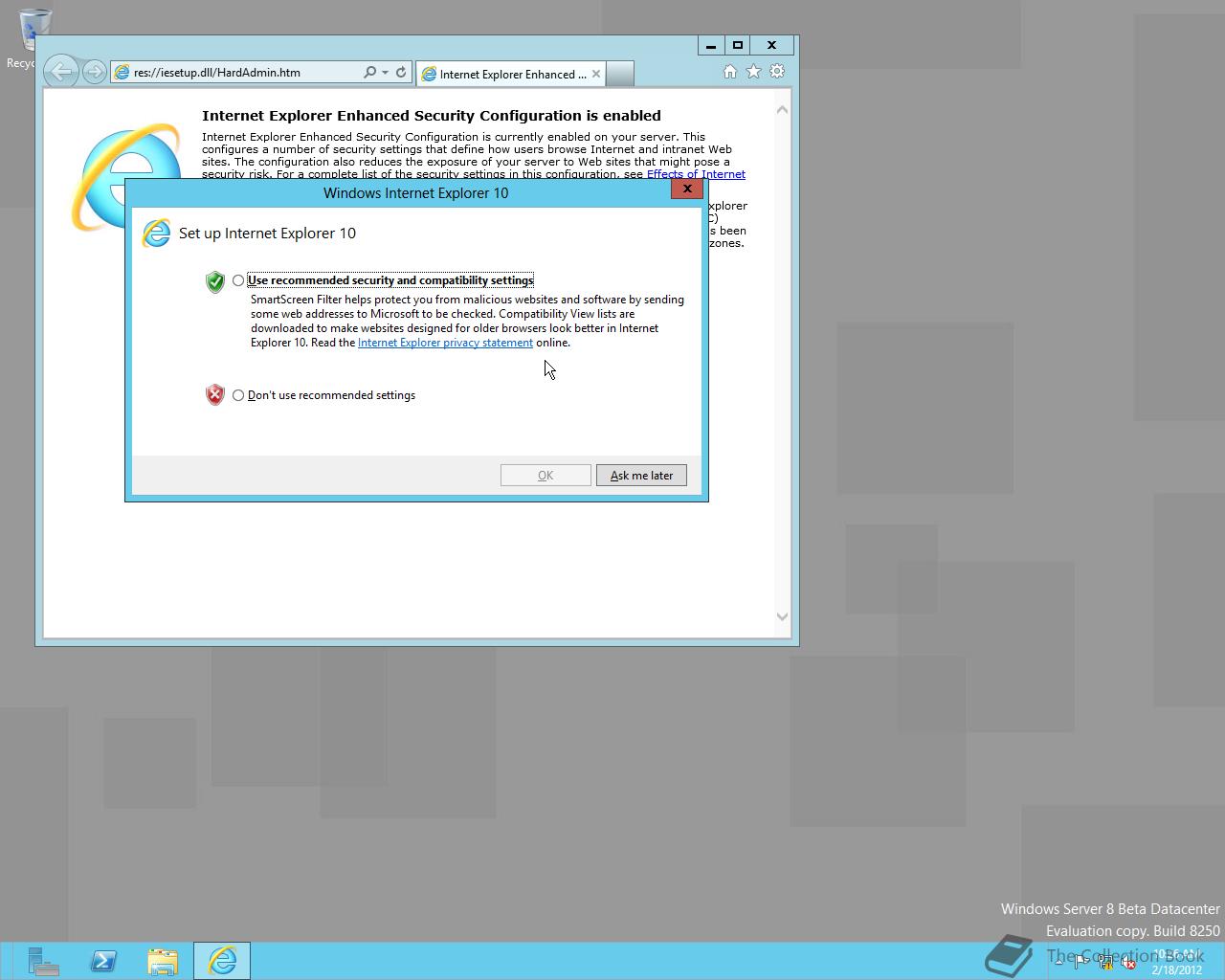The width and height of the screenshot is (1225, 980).
Task: Close the Internet Explorer Enhanced tab
Action: [x=596, y=74]
